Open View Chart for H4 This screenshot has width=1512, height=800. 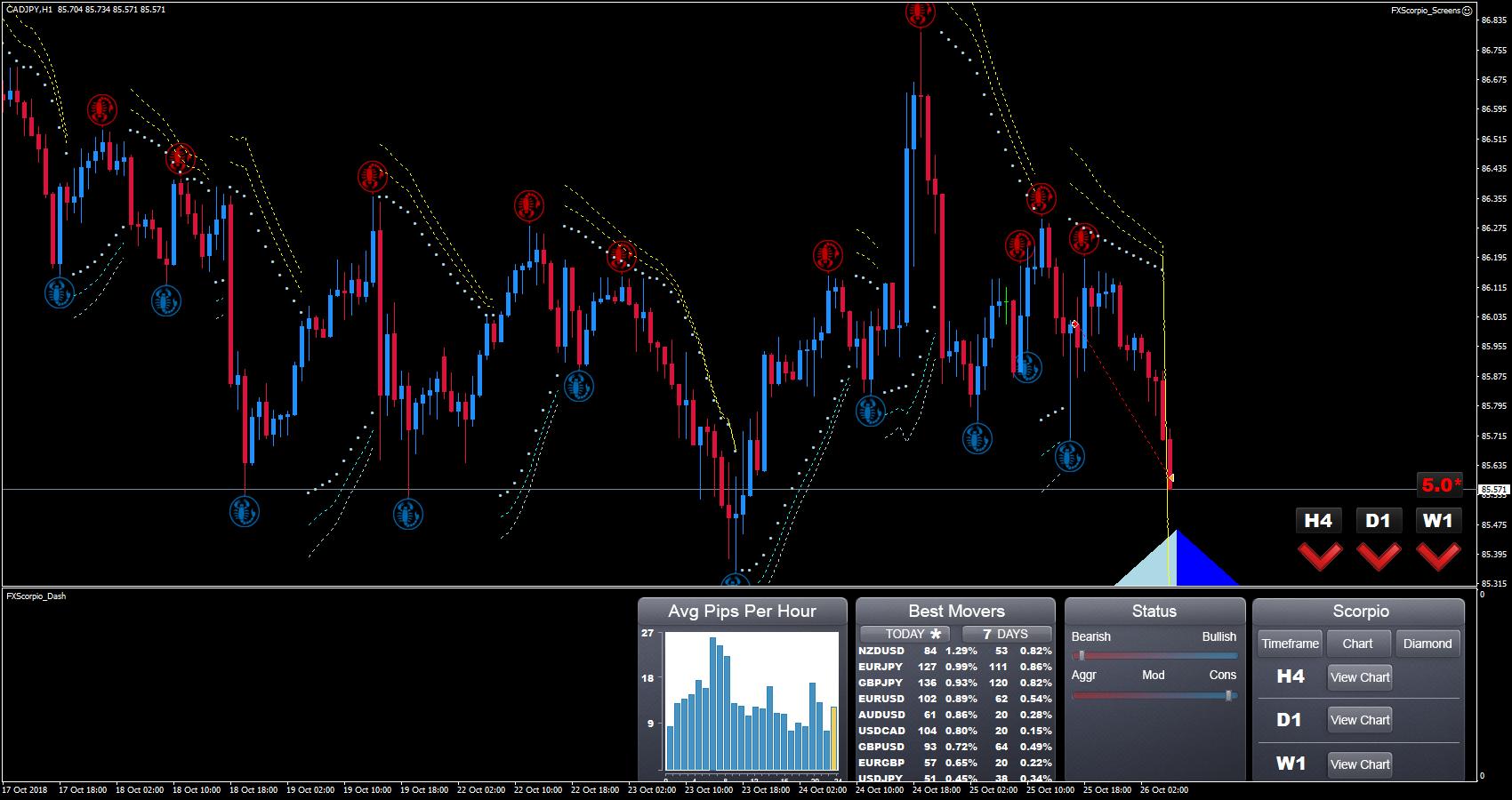(1359, 677)
